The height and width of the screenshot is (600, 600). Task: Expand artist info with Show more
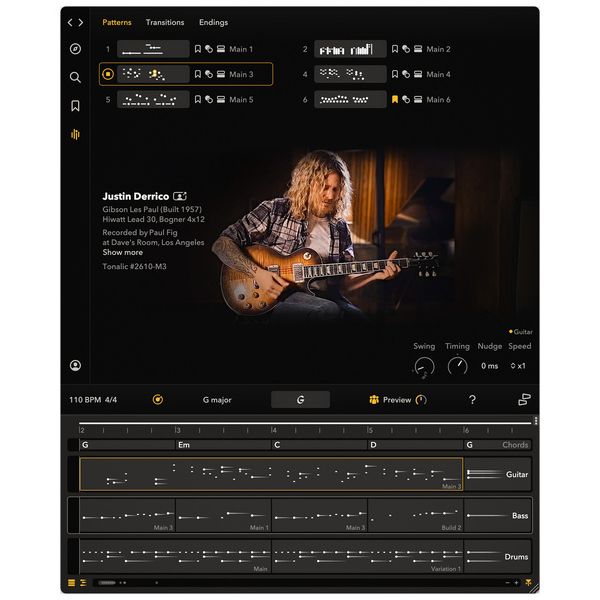point(122,252)
